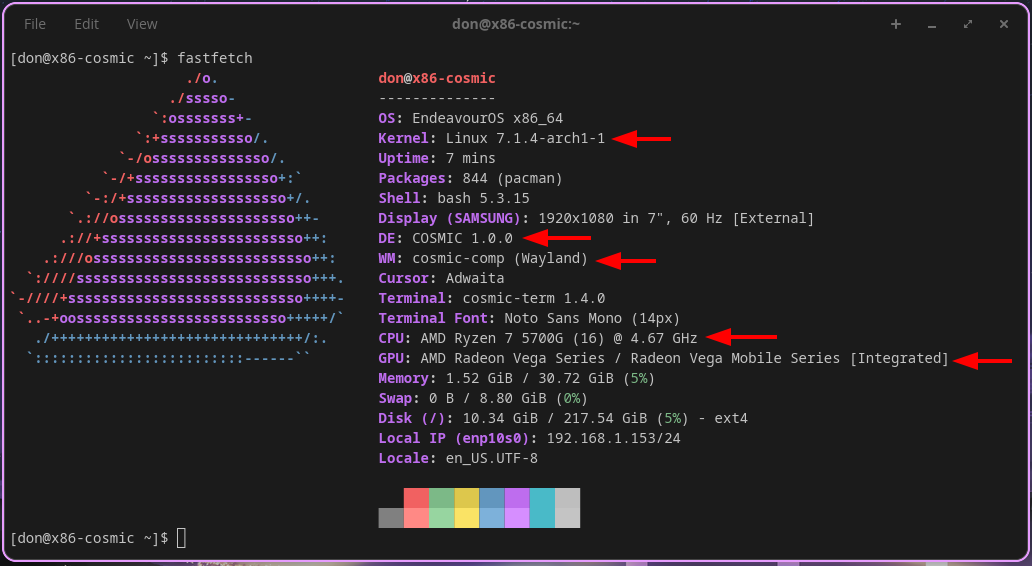
Task: Click the Cursor Adwaita line
Action: point(442,278)
